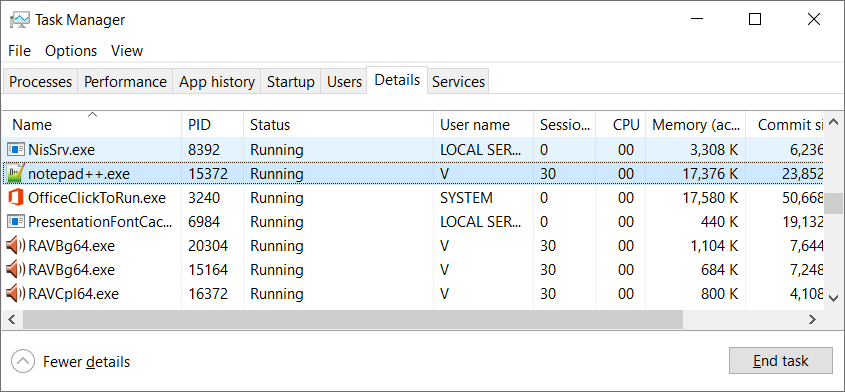The image size is (845, 392).
Task: Switch to the Services tab
Action: click(459, 81)
